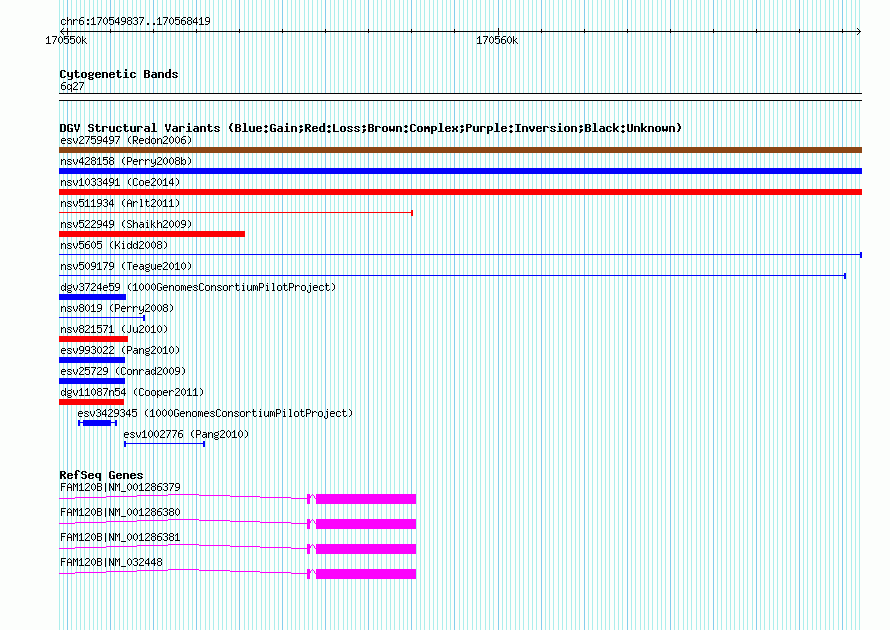This screenshot has height=630, width=890.
Task: Click the nsv8019 (Perry2008) label
Action: 117,308
